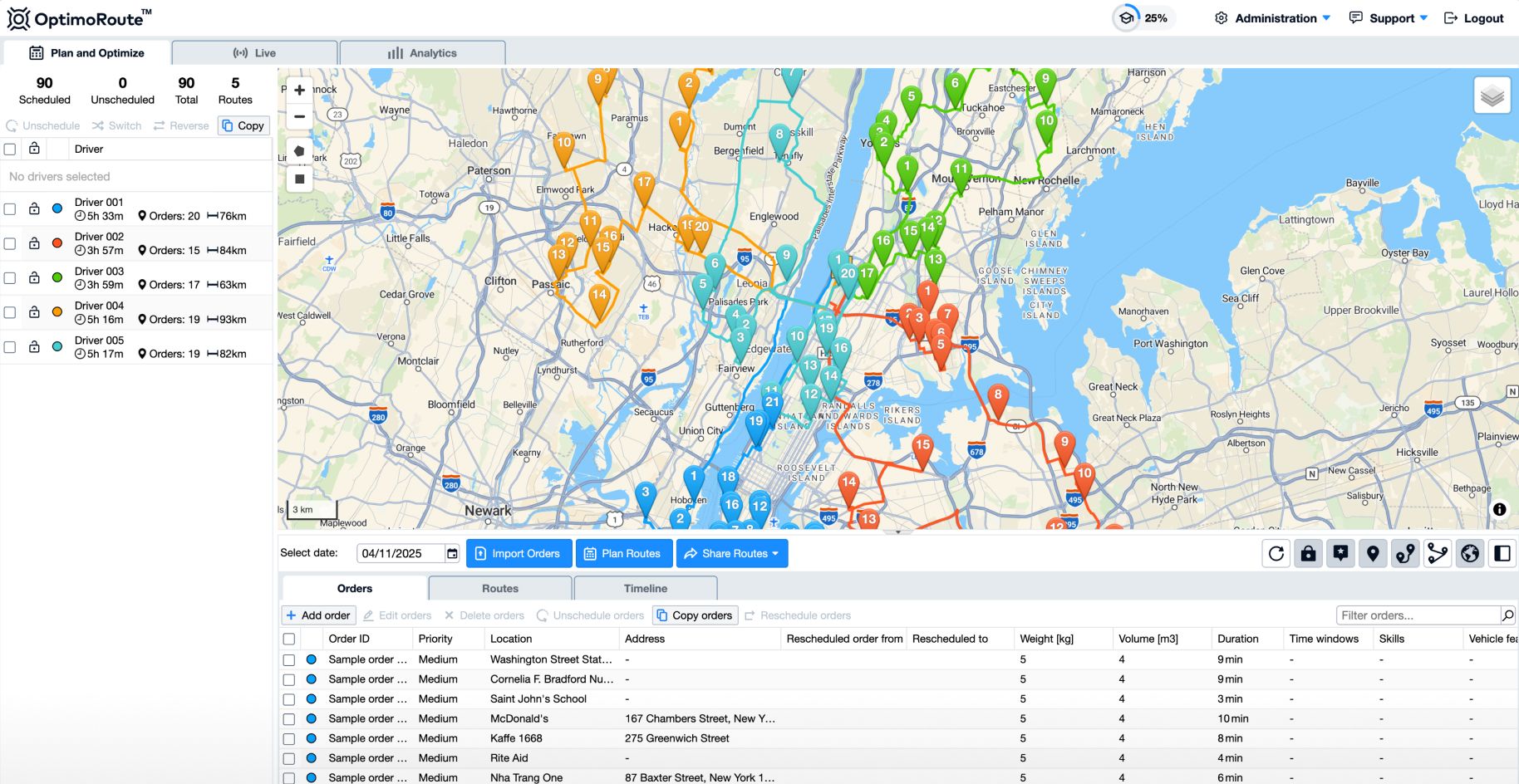
Task: Toggle straight-line routes icon
Action: [x=1438, y=554]
